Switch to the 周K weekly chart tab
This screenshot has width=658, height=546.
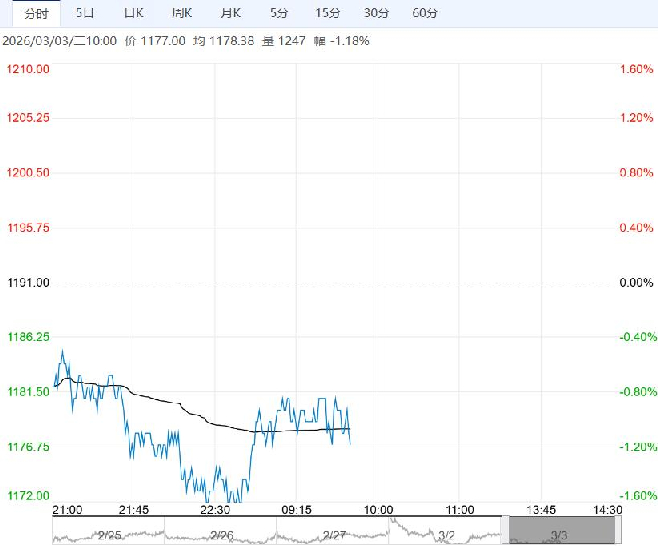181,13
